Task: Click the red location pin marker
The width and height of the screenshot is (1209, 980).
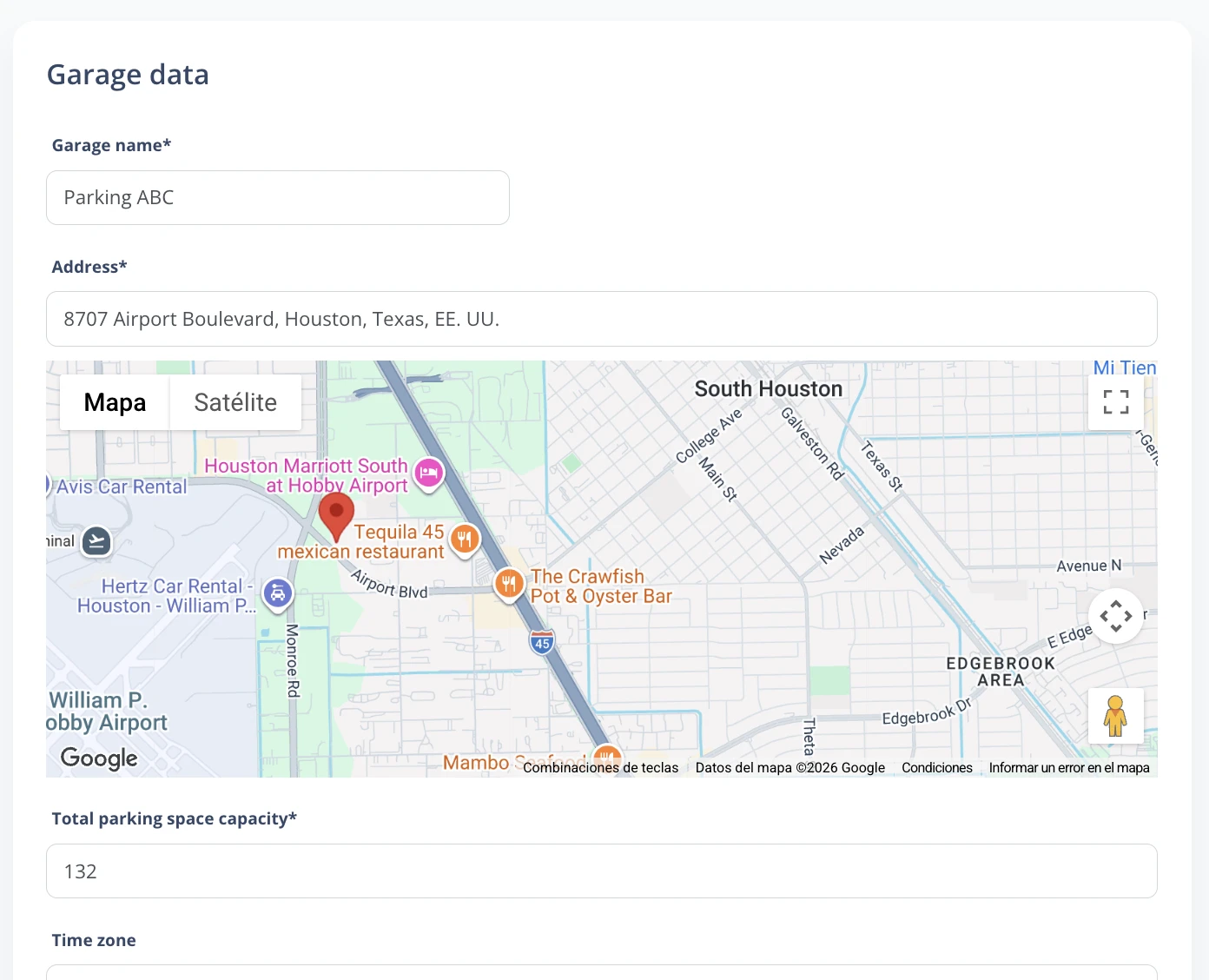Action: tap(336, 516)
